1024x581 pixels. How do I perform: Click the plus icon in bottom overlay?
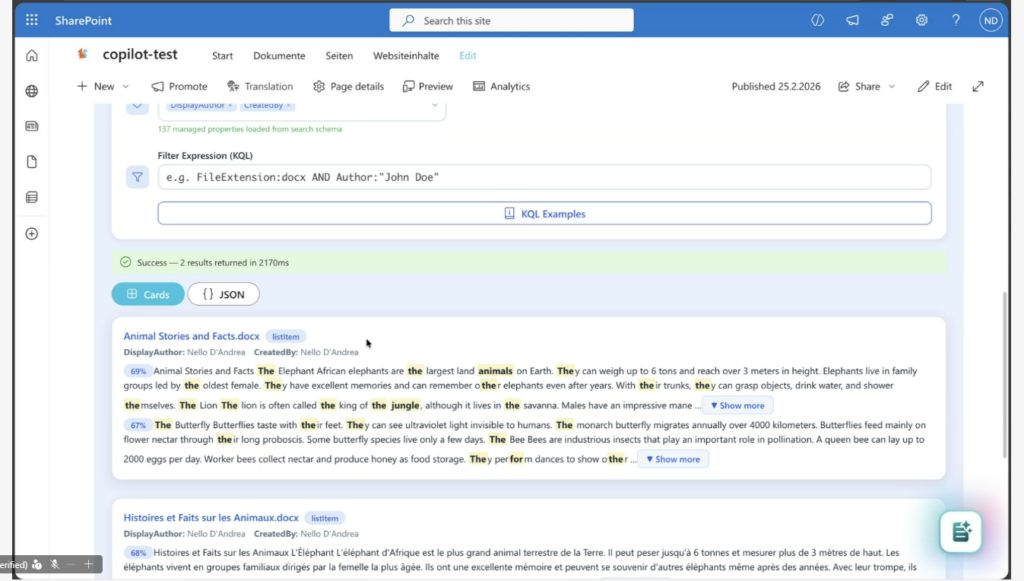[88, 564]
